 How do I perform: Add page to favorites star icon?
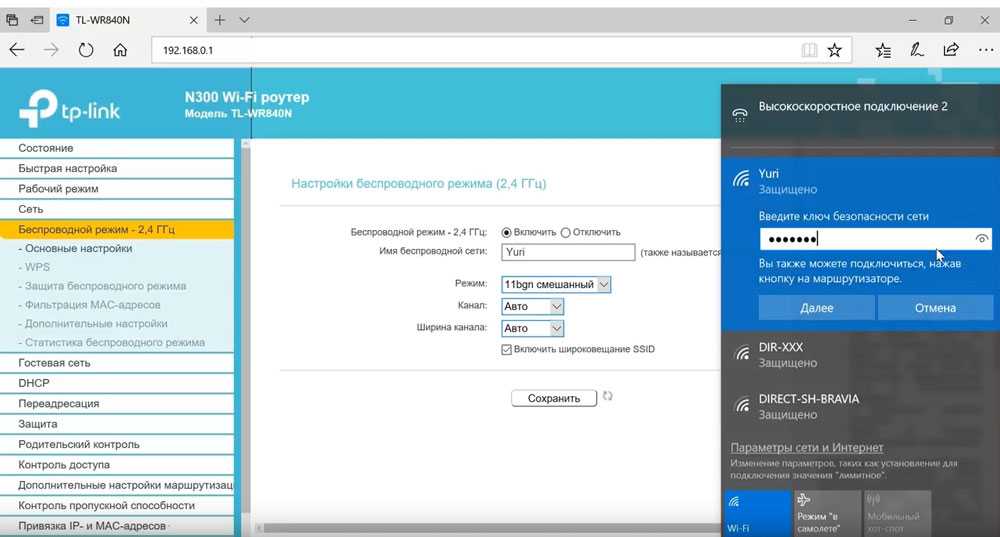[x=834, y=50]
